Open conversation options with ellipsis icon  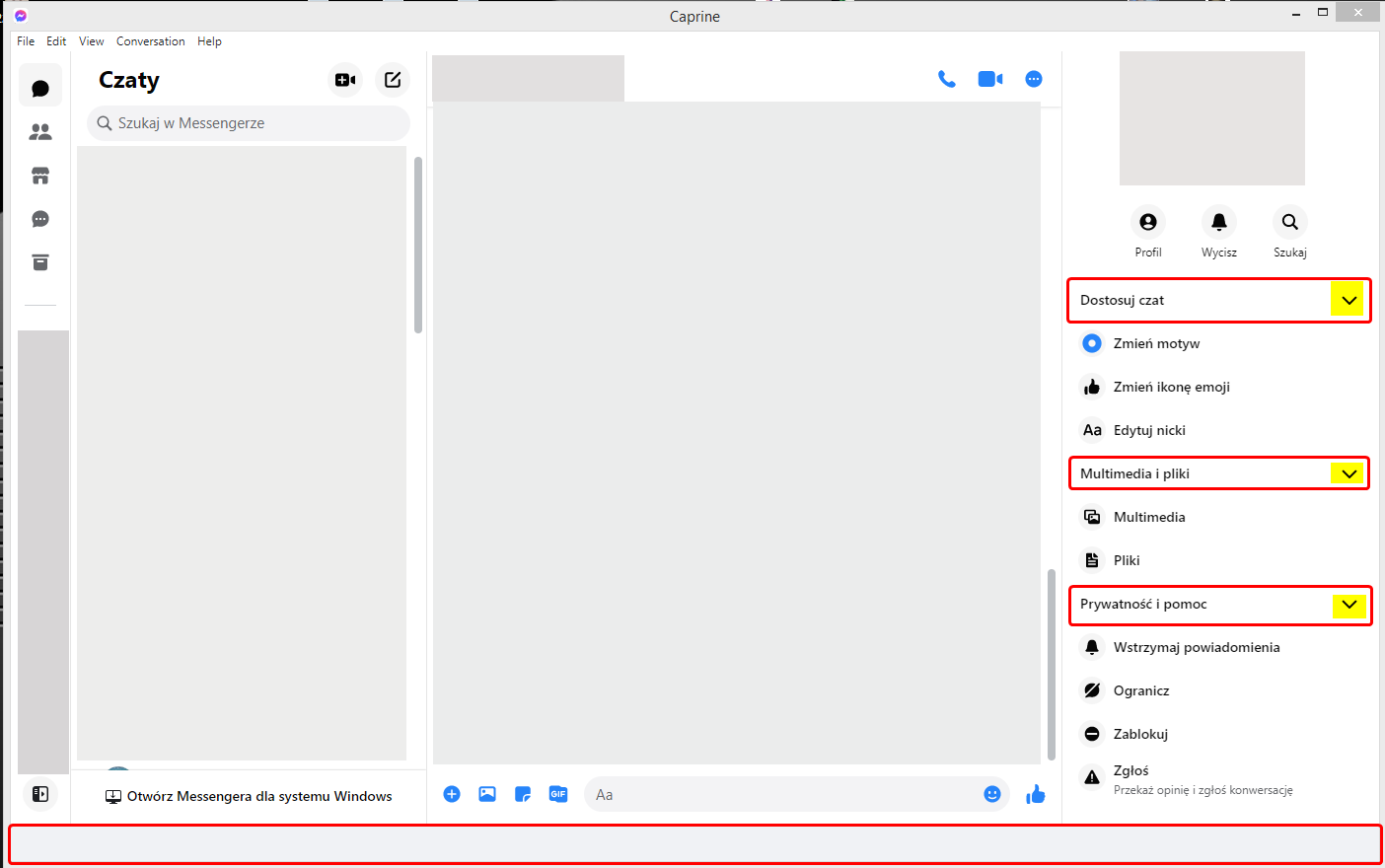pos(1033,78)
